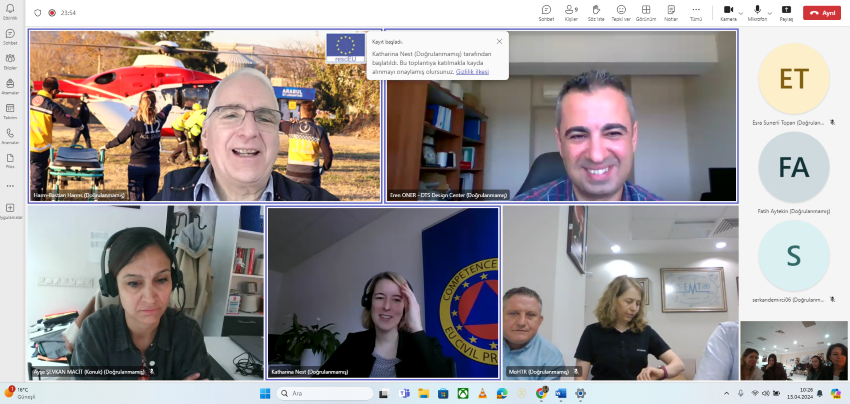
Task: Click the red recording indicator
Action: [x=51, y=13]
